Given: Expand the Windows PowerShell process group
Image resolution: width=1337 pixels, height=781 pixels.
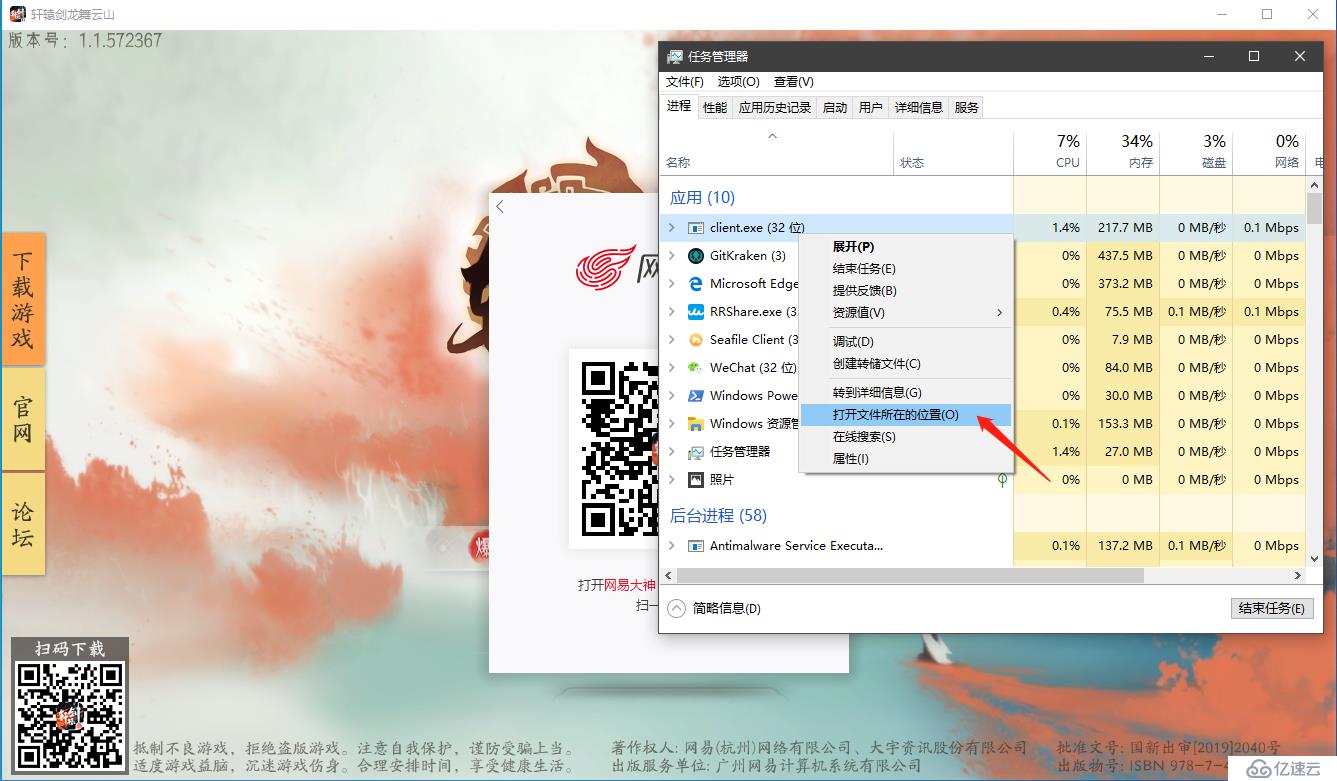Looking at the screenshot, I should 672,396.
